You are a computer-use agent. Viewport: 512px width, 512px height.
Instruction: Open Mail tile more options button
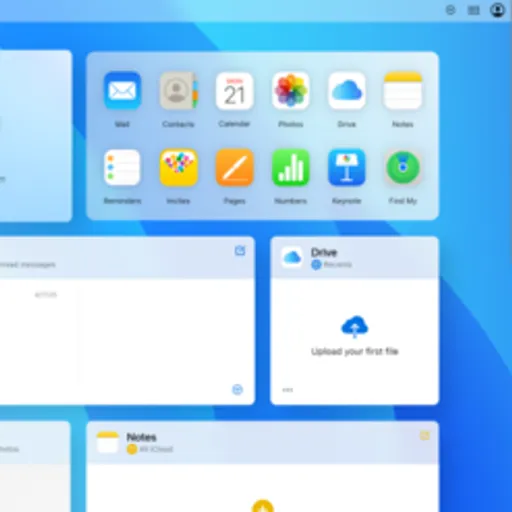[237, 389]
